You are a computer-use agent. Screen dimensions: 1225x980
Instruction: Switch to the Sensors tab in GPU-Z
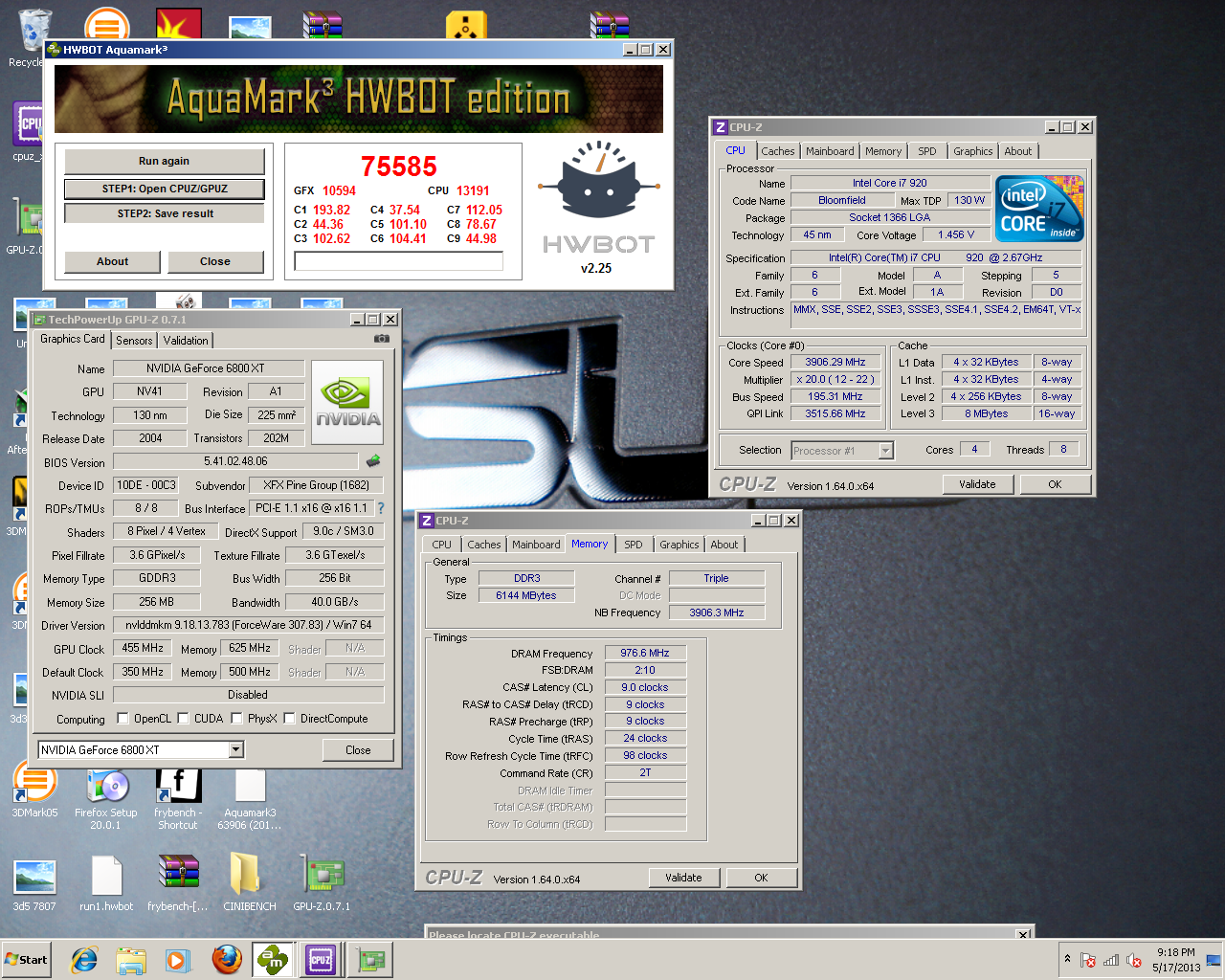(134, 341)
